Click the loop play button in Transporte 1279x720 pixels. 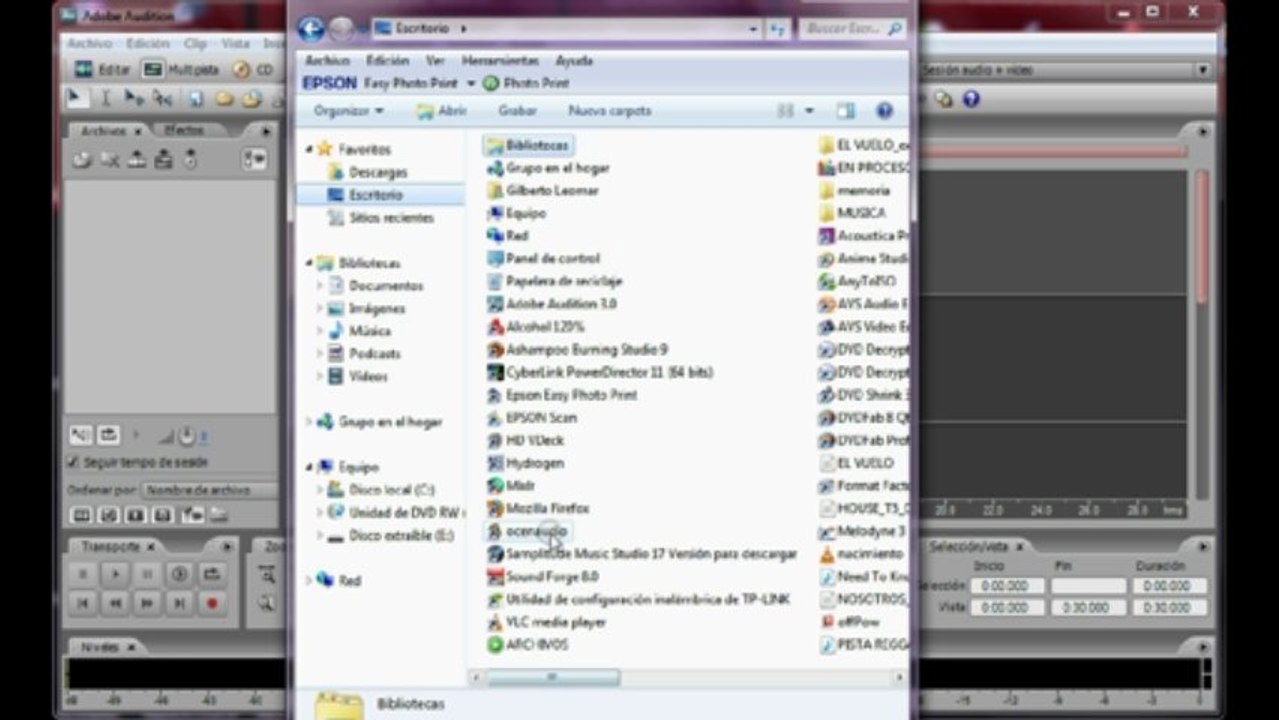[x=211, y=574]
